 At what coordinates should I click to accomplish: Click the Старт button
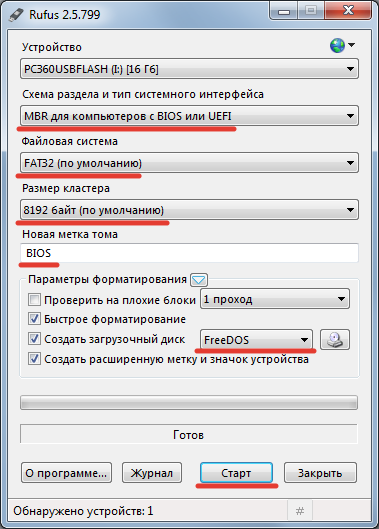coord(236,473)
